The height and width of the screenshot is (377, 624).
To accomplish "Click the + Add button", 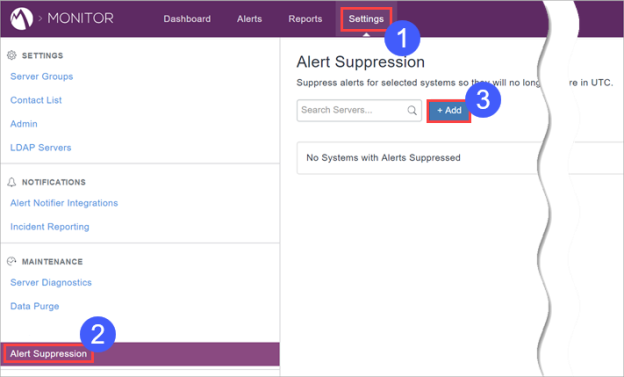I will (449, 111).
